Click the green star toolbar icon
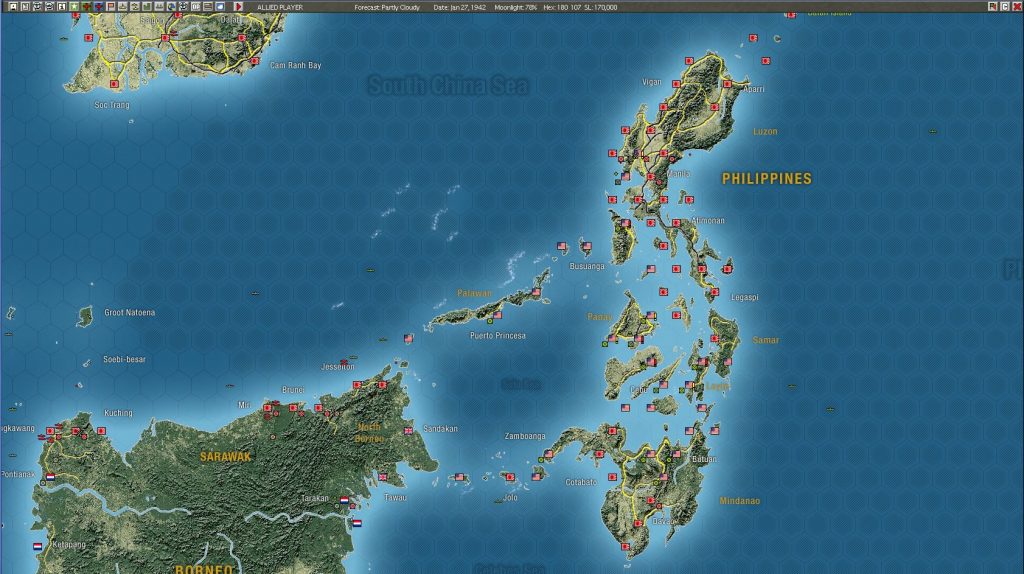Image resolution: width=1024 pixels, height=574 pixels. 74,7
